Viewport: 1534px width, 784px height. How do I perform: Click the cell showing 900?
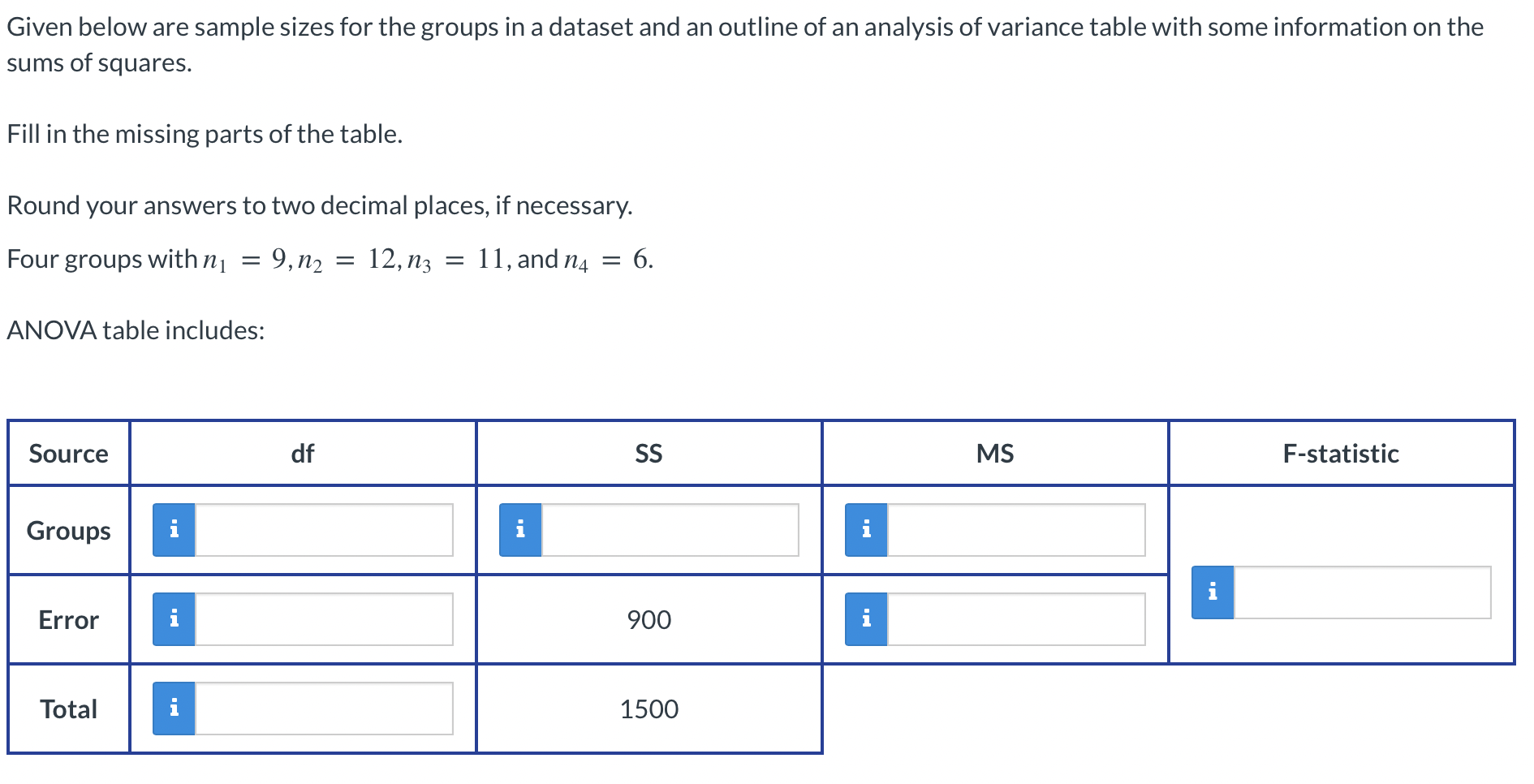[649, 619]
